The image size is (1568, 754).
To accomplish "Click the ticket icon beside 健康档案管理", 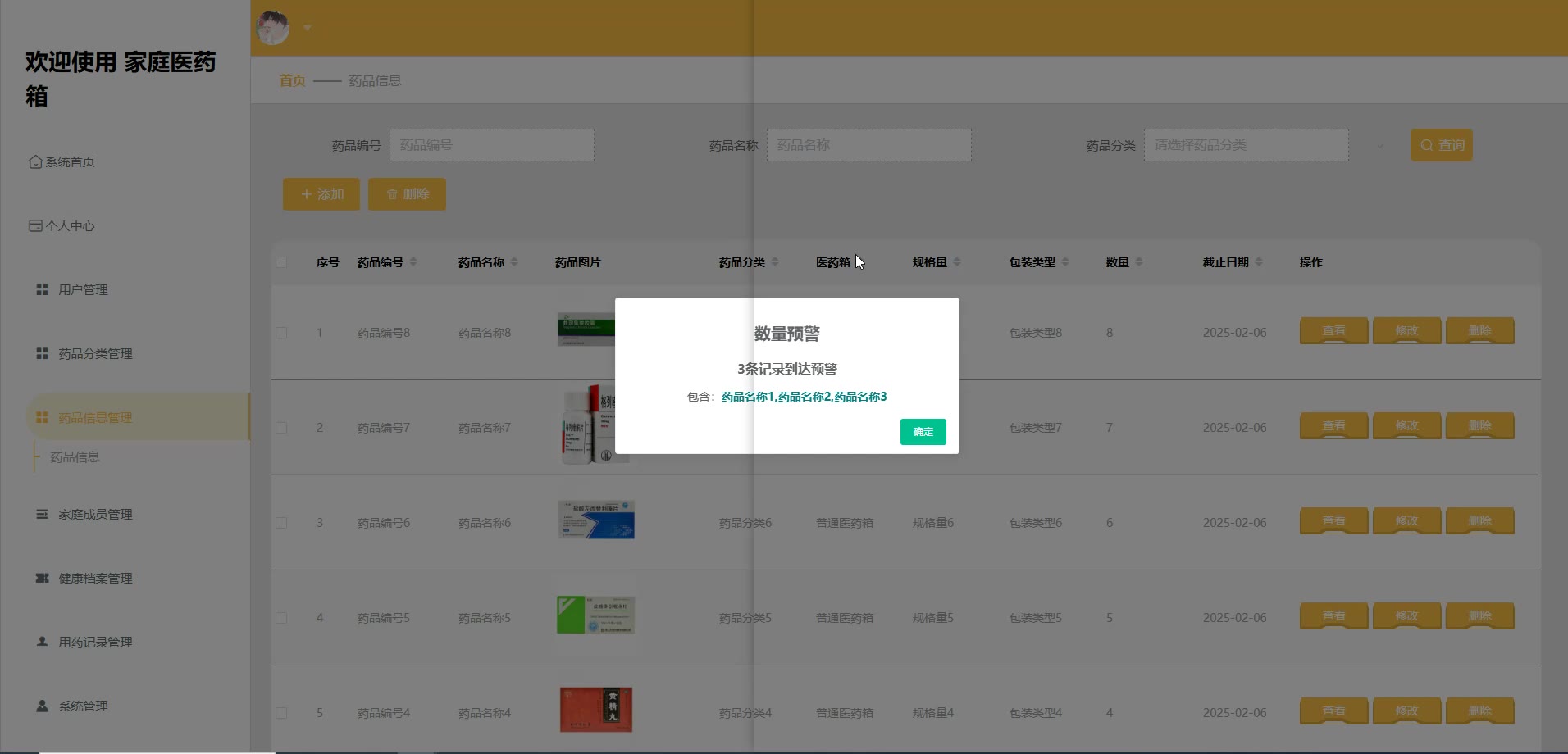I will pyautogui.click(x=42, y=578).
